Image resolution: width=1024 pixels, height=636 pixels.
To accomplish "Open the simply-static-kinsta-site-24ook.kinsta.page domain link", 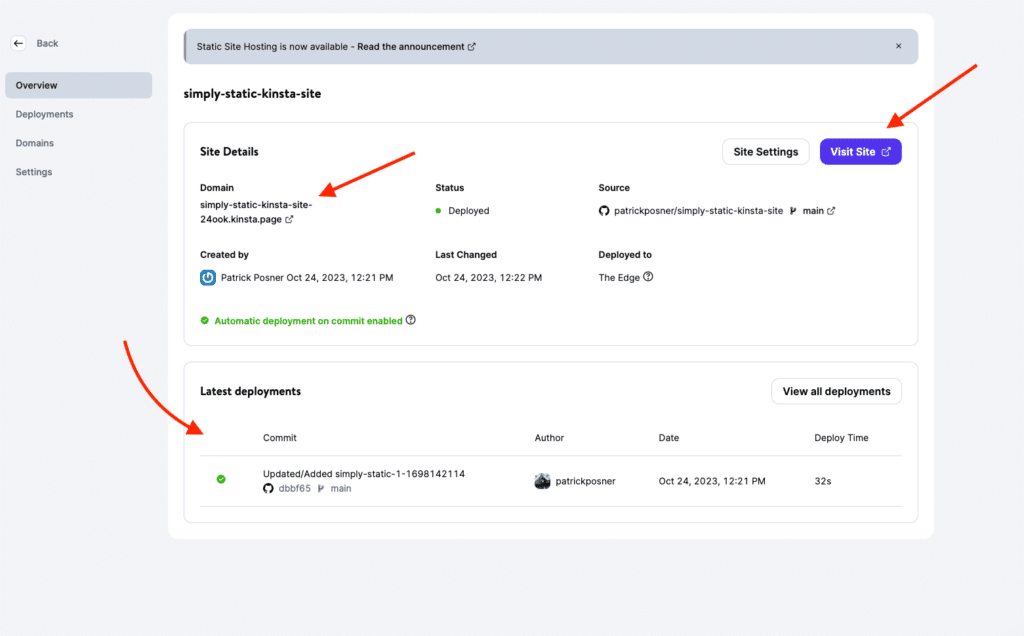I will [x=256, y=212].
